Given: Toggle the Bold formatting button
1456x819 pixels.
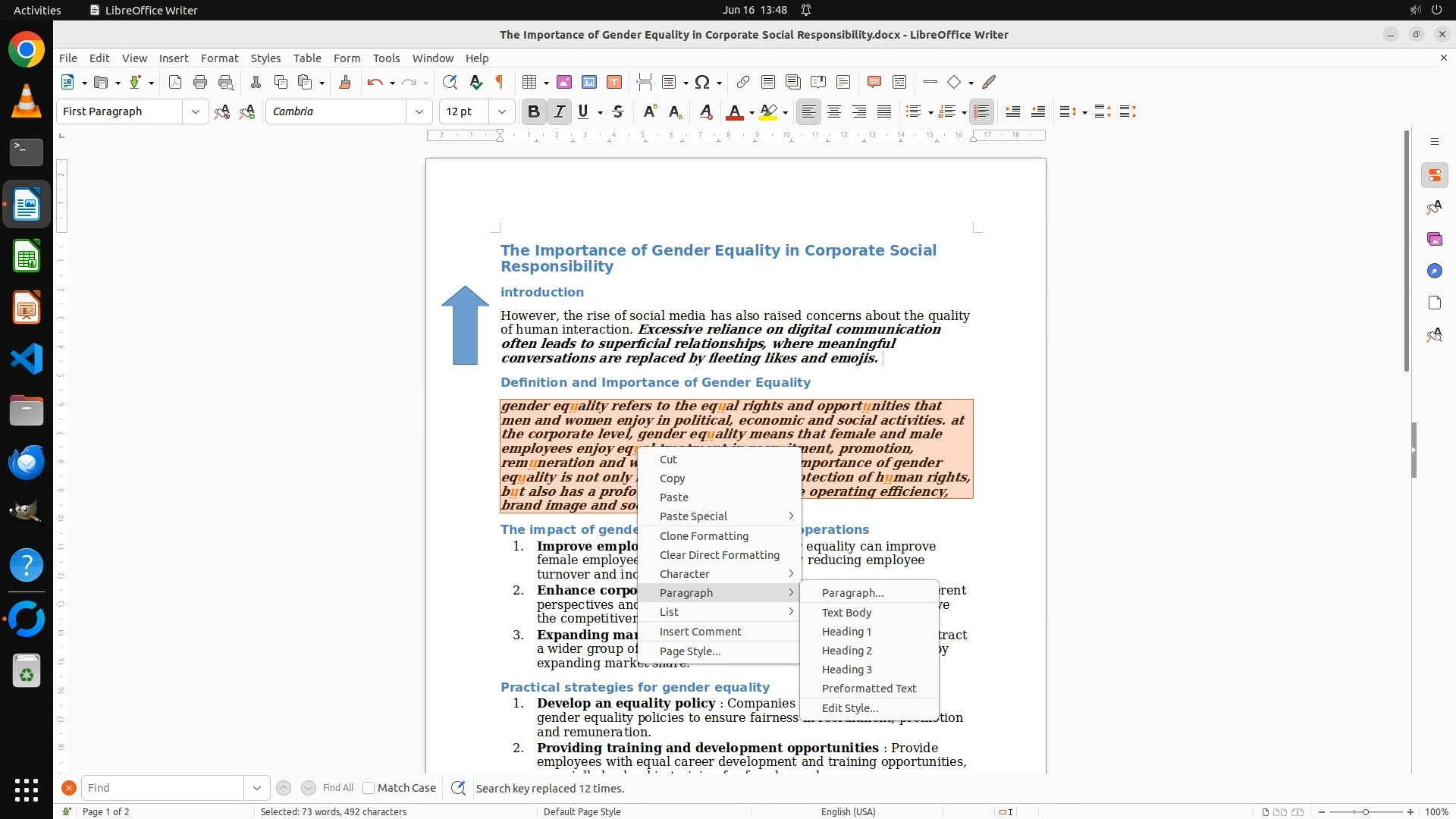Looking at the screenshot, I should tap(534, 112).
